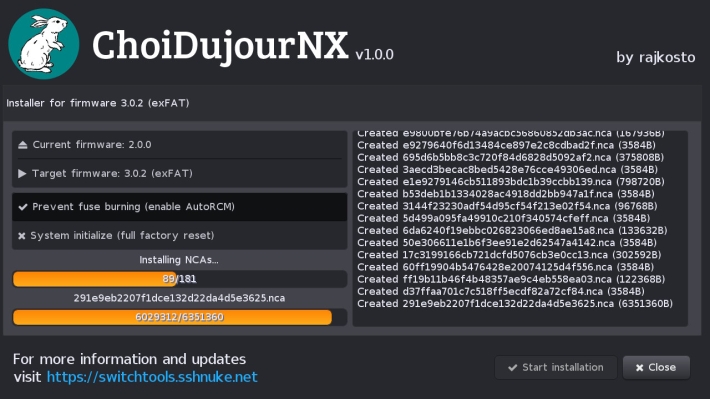Toggle Prevent fuse burning (enable AutoRCM)
Image resolution: width=710 pixels, height=399 pixels.
tap(179, 207)
